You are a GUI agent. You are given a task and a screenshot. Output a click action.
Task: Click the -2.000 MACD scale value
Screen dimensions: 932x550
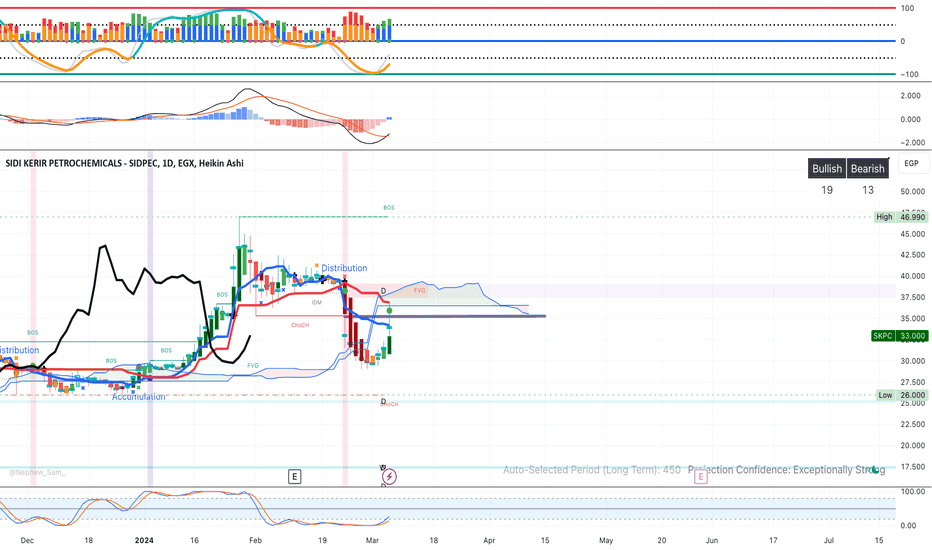909,143
